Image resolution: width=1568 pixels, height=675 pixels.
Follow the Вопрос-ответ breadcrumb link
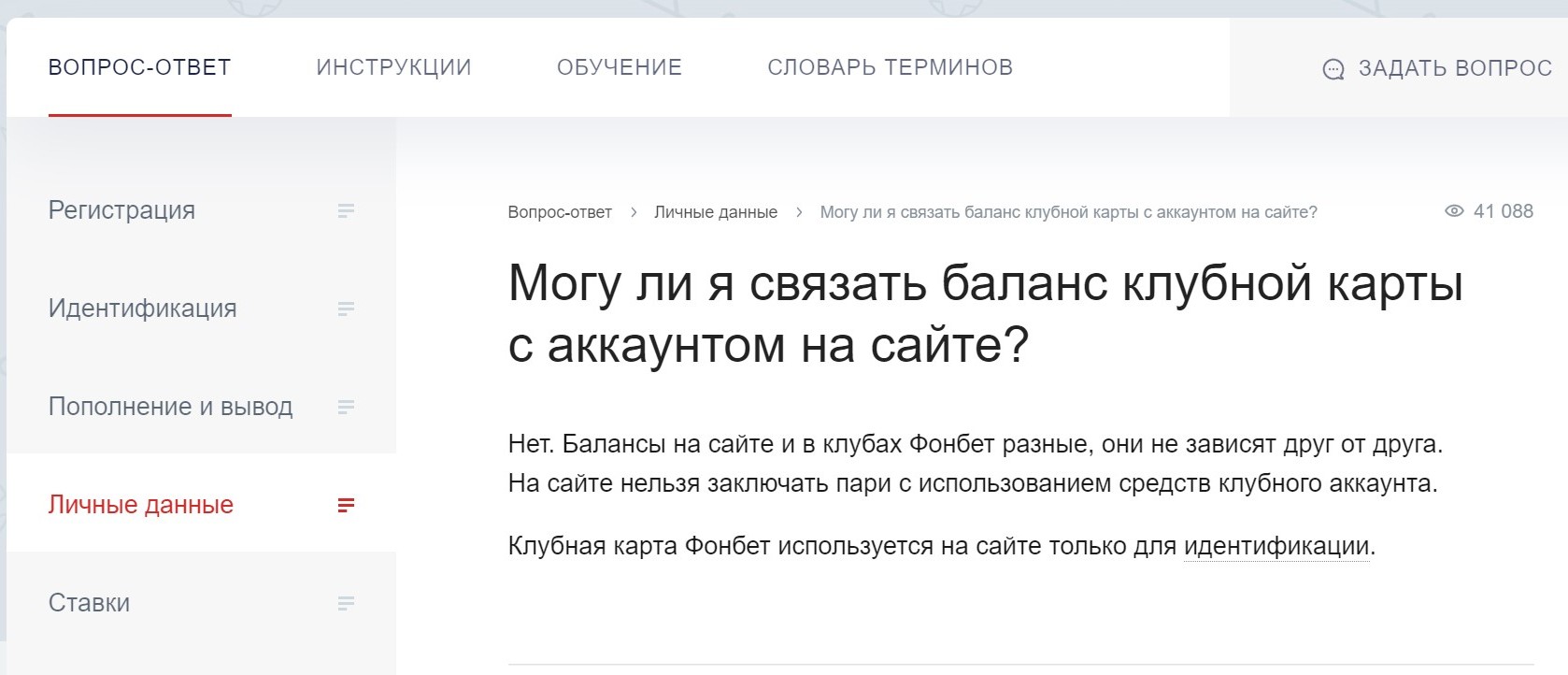tap(560, 212)
